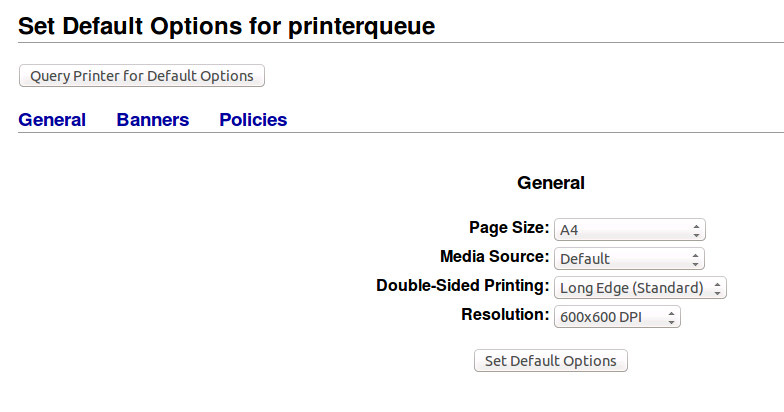Open the Page Size dropdown showing A4
784x412 pixels.
click(x=630, y=230)
